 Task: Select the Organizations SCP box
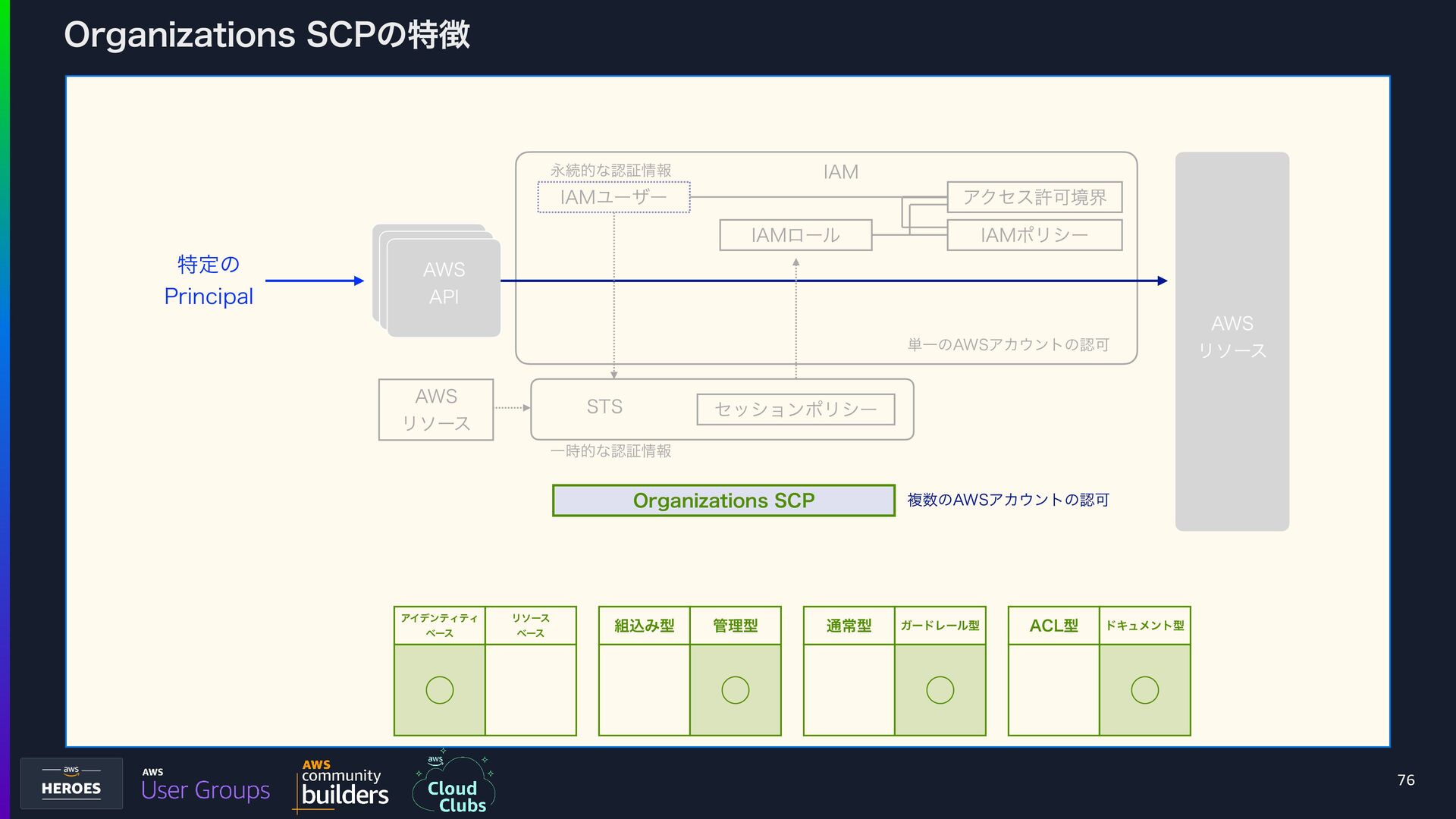[x=723, y=500]
